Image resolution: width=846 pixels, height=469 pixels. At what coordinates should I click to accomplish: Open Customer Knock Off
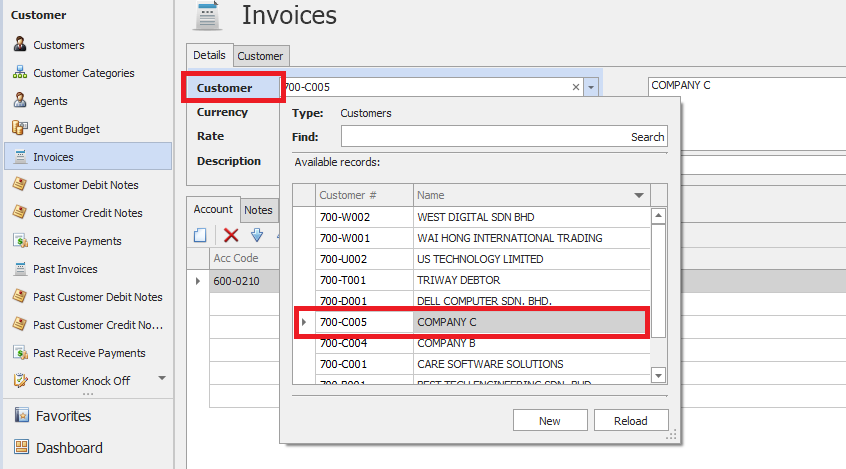pos(81,381)
